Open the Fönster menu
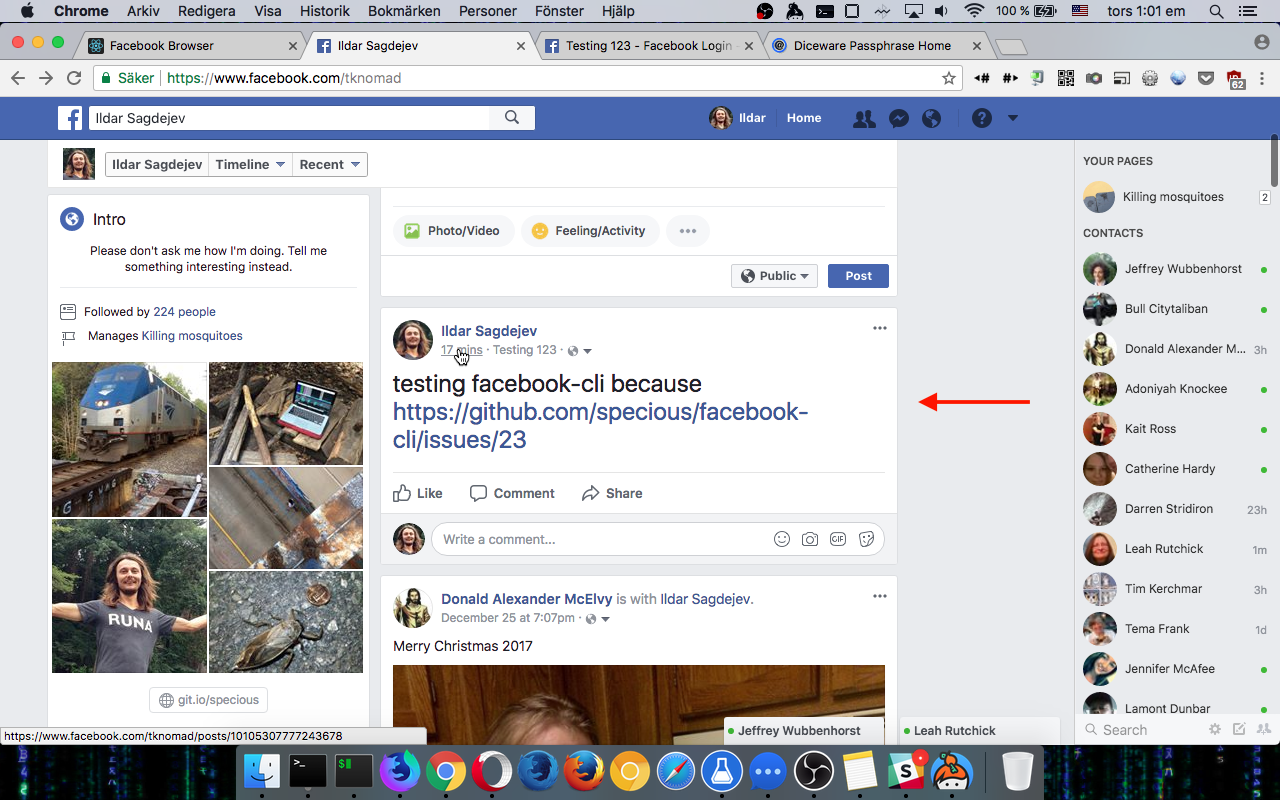1280x800 pixels. (560, 11)
